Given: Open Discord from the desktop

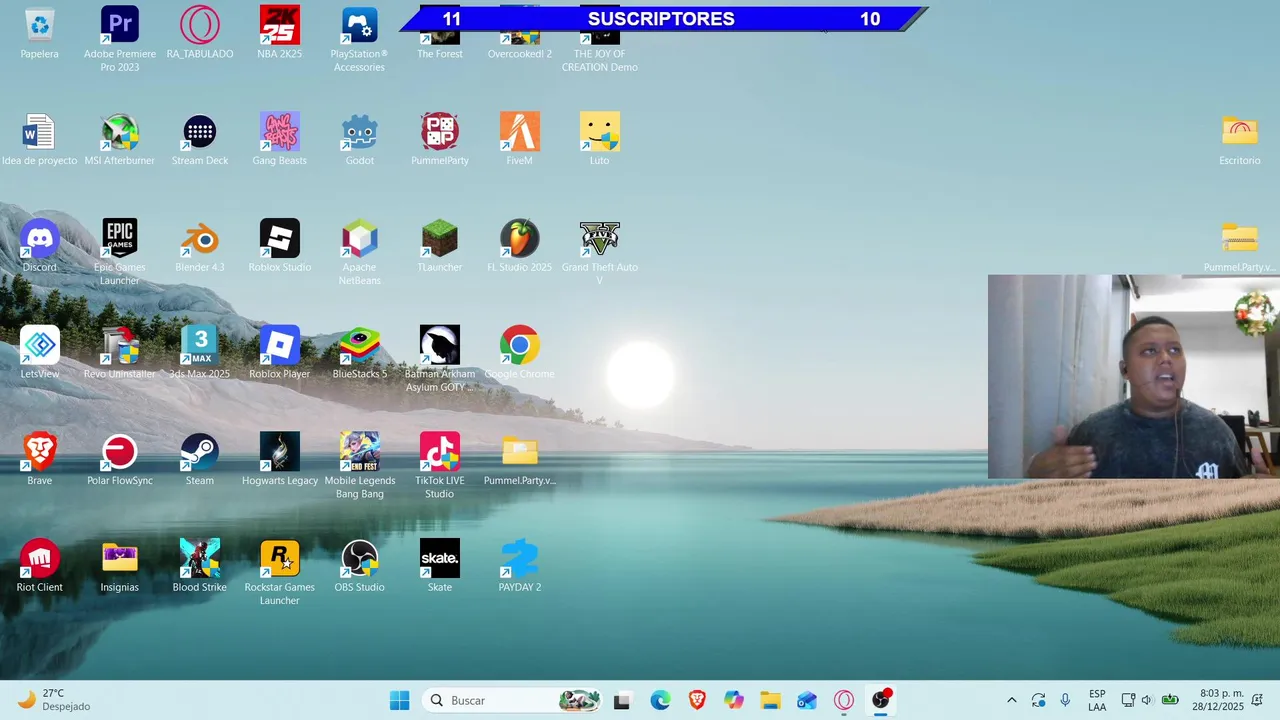Looking at the screenshot, I should [x=40, y=239].
